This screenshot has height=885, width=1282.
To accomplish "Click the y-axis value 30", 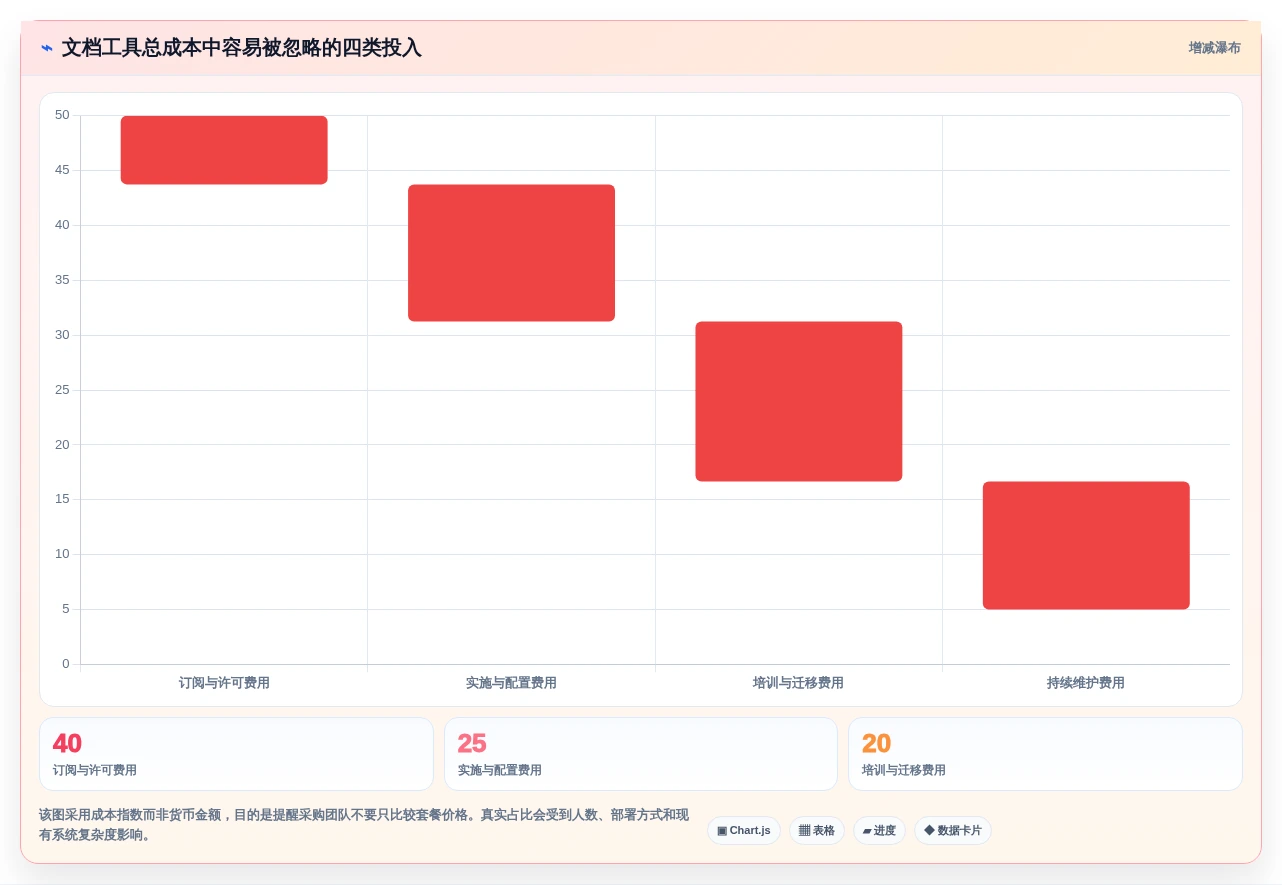I will tap(62, 335).
